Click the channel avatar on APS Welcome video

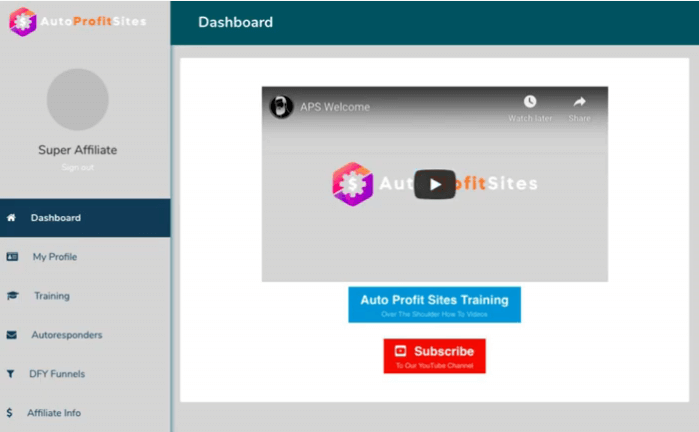pos(281,107)
